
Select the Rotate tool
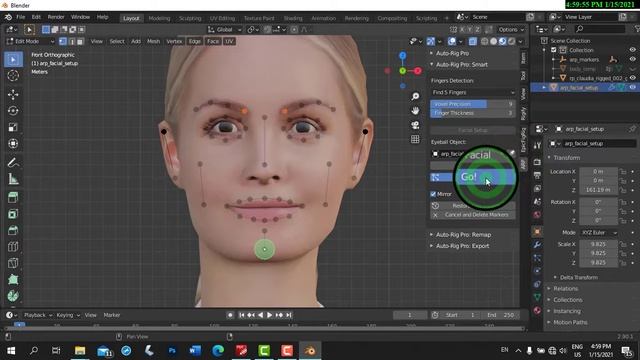coord(13,111)
